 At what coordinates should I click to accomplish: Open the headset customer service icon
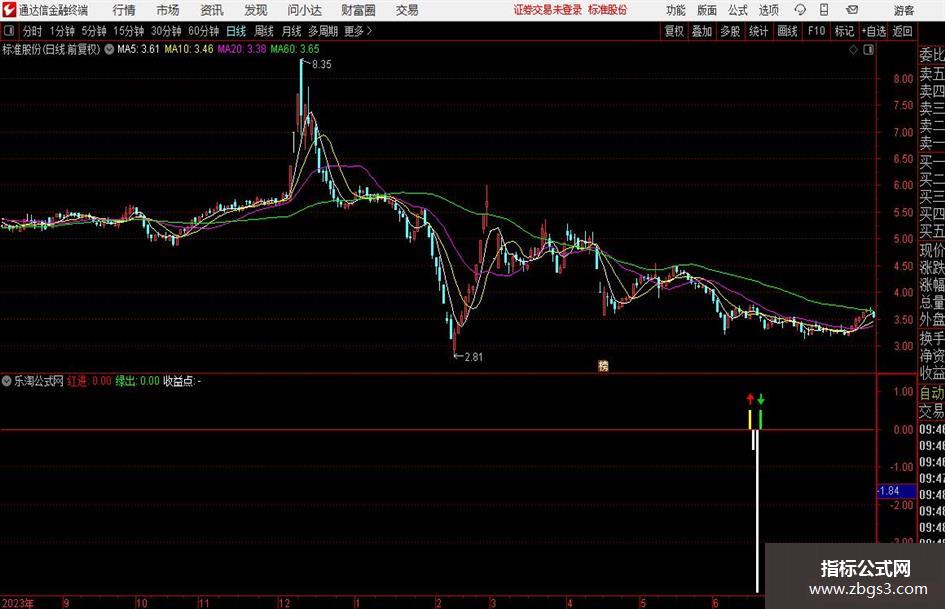tap(800, 10)
